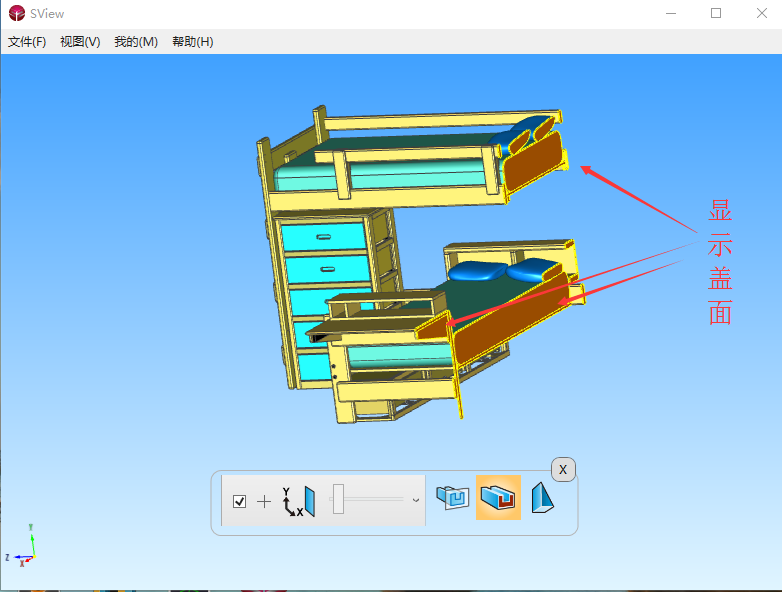
Task: Expand the dropdown arrow beside the slider
Action: pos(415,500)
